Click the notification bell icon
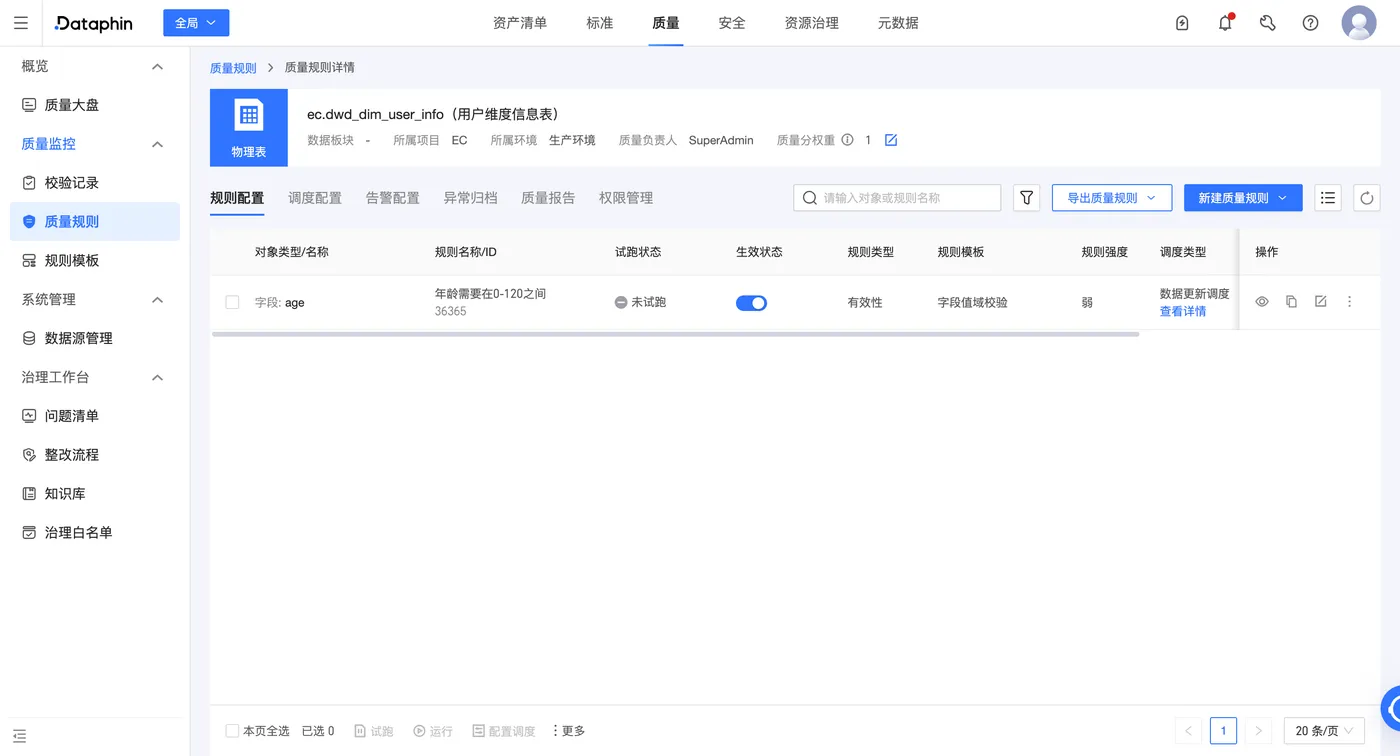 point(1225,23)
